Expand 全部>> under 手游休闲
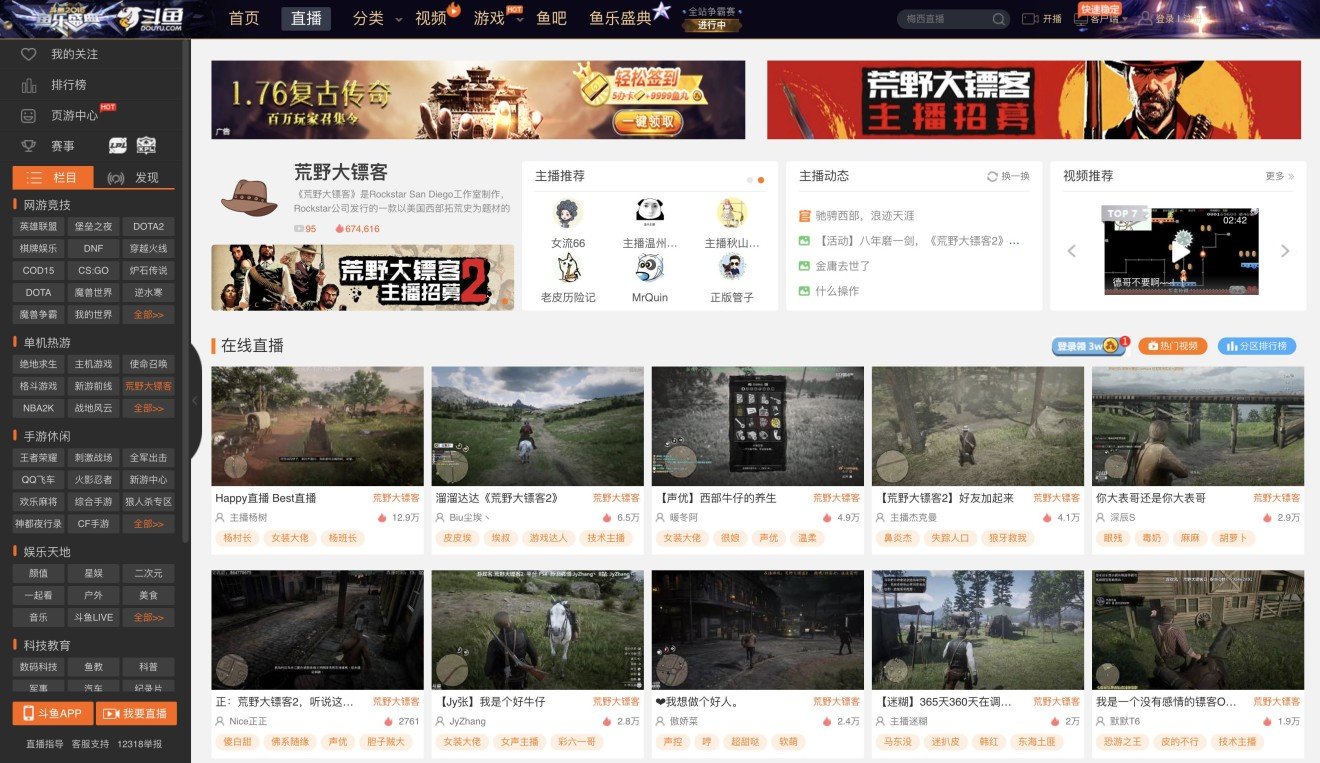1320x763 pixels. click(x=148, y=524)
